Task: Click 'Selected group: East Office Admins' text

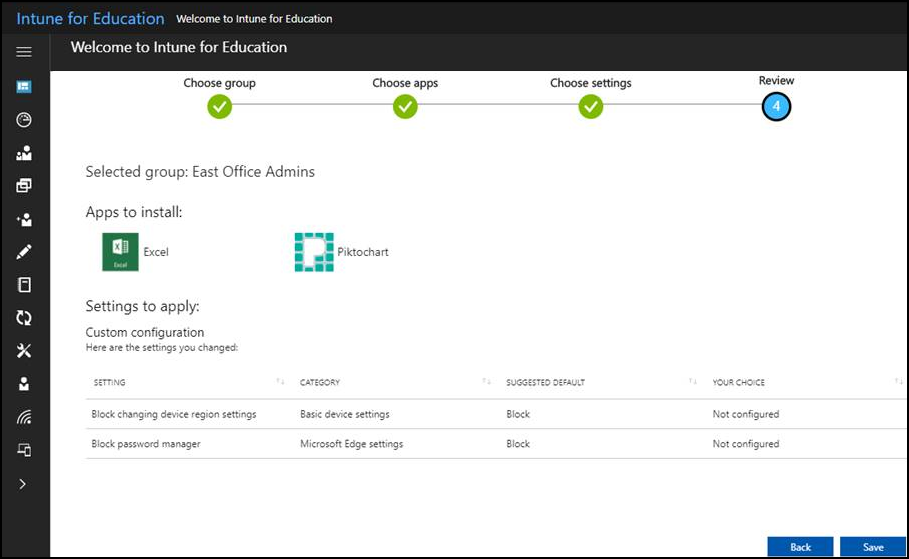Action: coord(200,172)
